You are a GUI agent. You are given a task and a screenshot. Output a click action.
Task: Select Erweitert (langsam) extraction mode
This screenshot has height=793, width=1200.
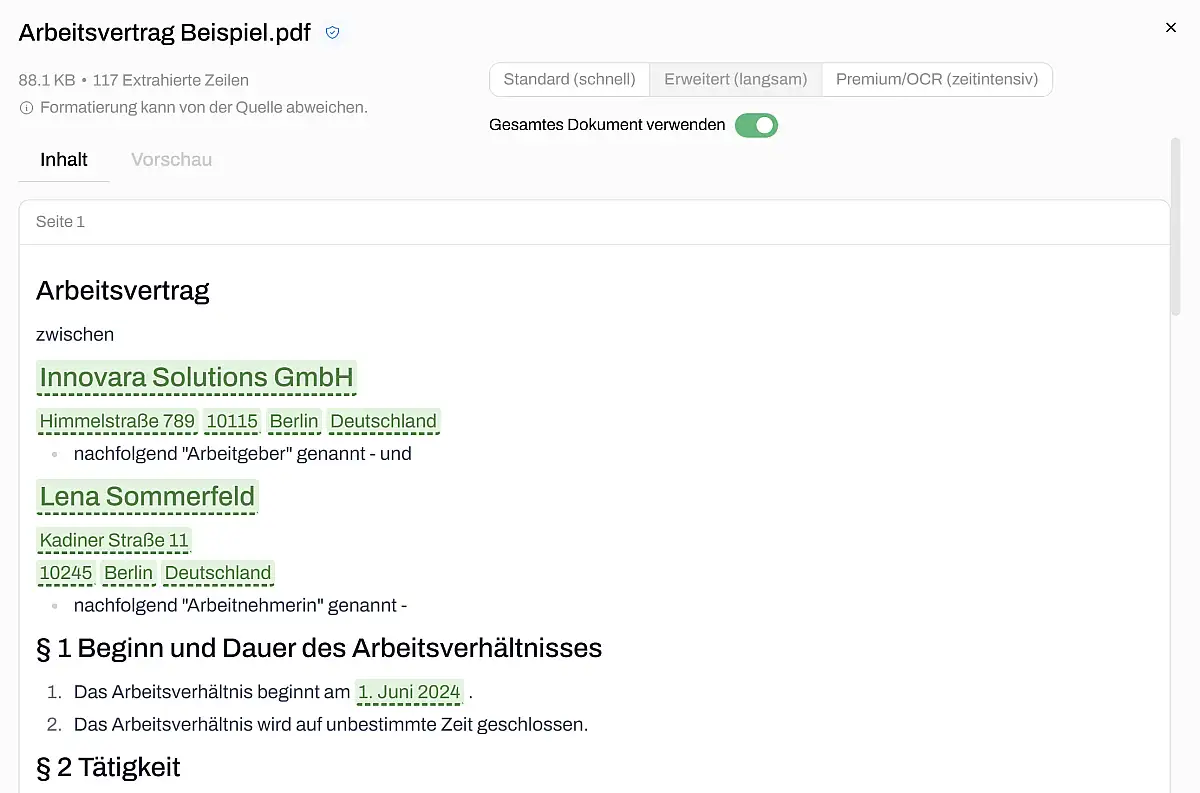[x=735, y=79]
